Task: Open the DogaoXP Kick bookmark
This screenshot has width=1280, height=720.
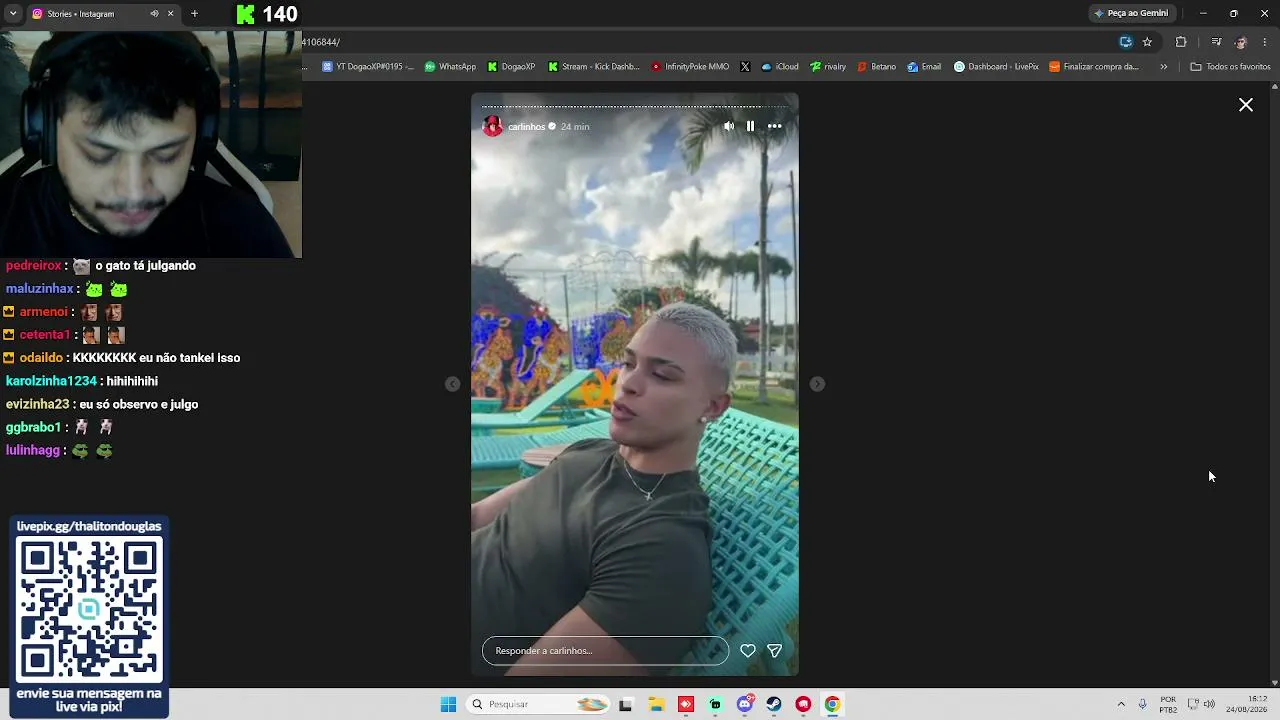Action: [511, 67]
